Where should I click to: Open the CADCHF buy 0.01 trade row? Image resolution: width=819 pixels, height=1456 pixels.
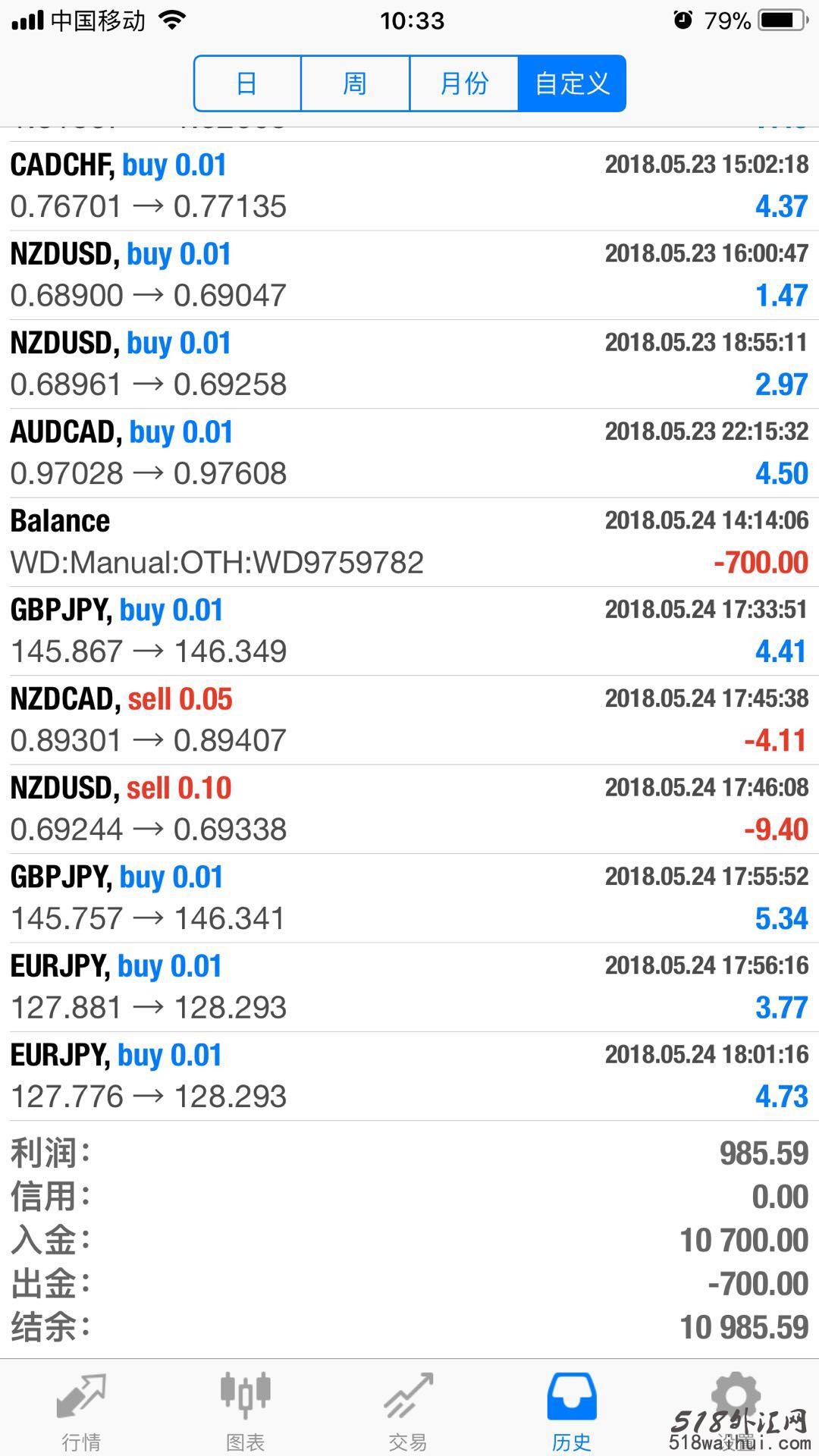pyautogui.click(x=409, y=186)
